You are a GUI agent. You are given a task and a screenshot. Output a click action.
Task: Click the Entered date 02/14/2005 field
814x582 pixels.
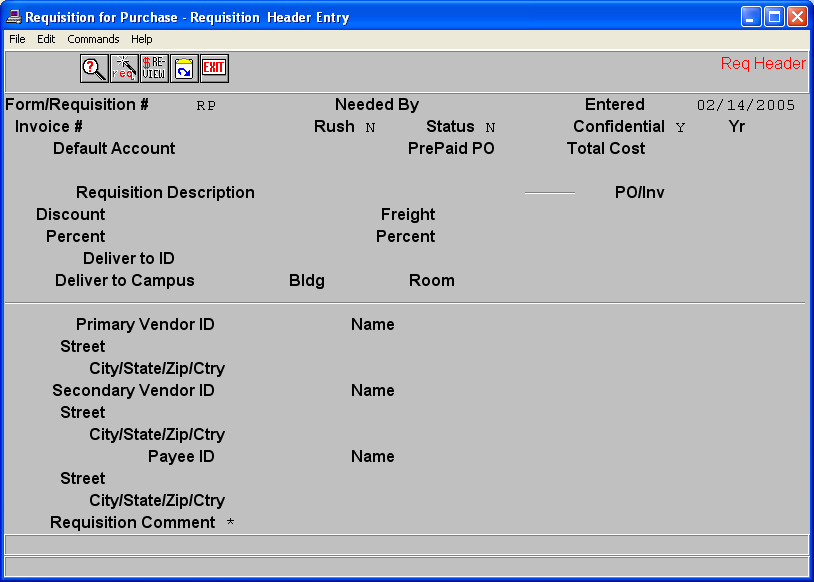click(x=745, y=105)
